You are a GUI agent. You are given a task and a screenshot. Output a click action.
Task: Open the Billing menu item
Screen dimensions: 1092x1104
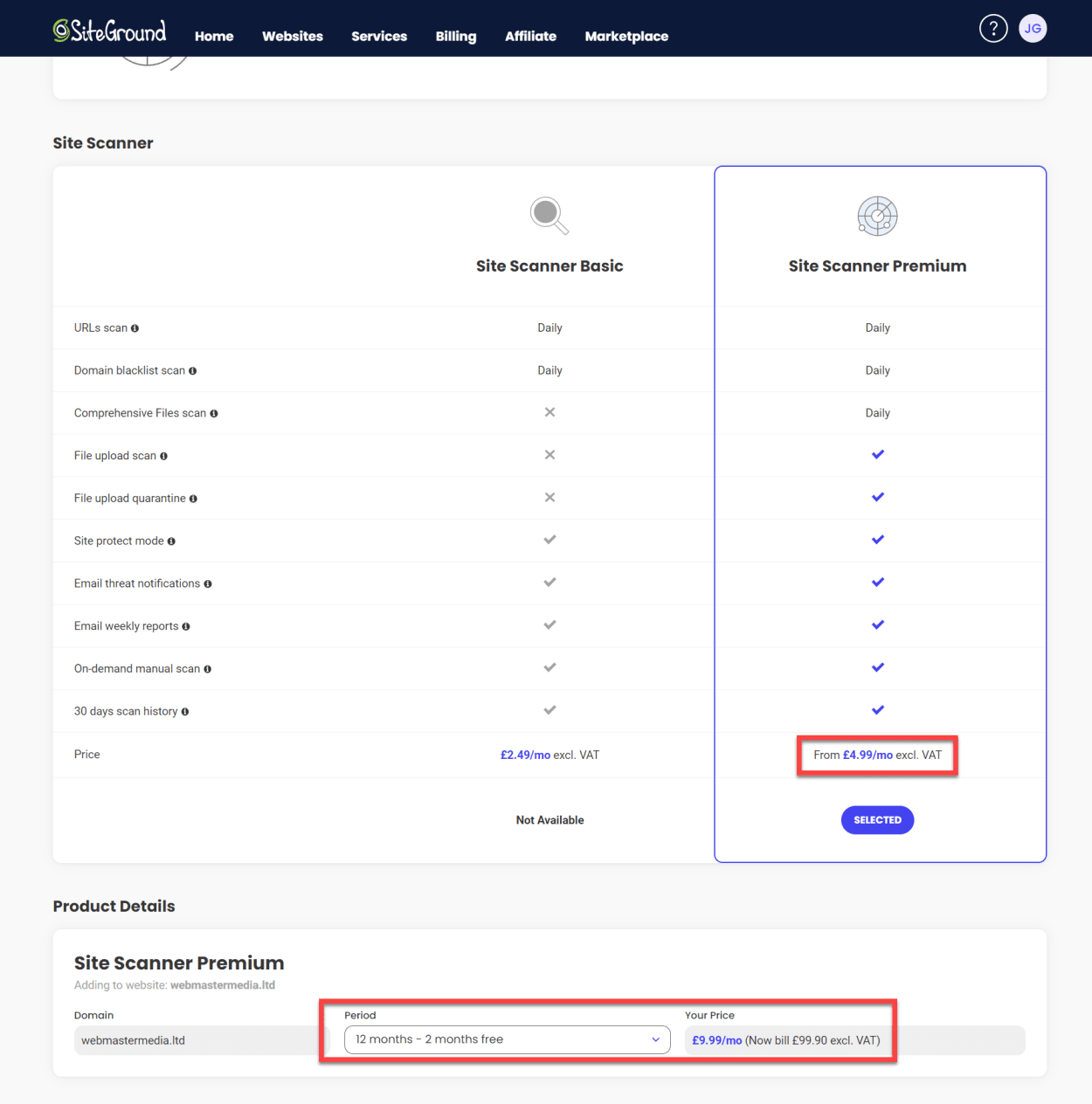456,36
